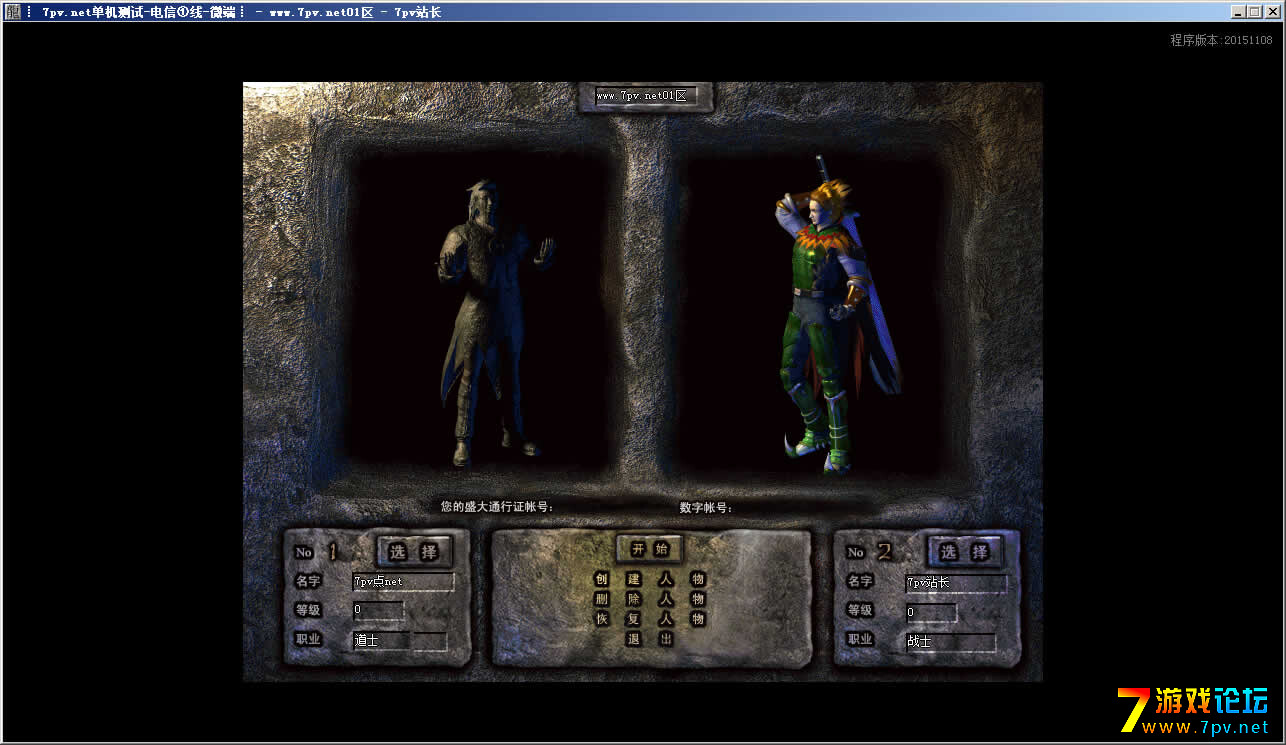
Task: Click the 程序版本:20151108 version text
Action: pos(1221,40)
